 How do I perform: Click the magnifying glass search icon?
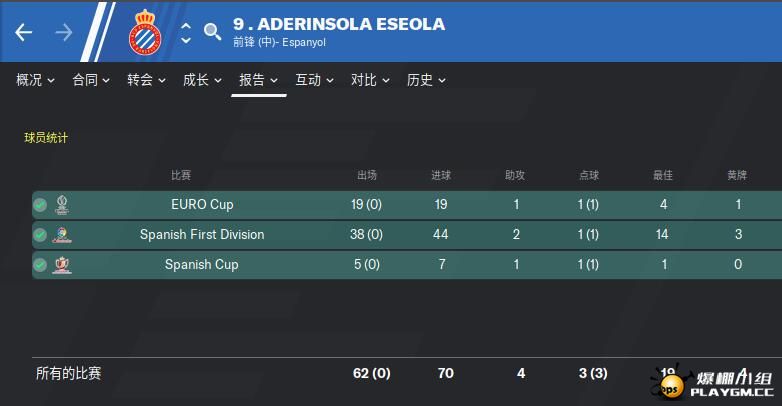[x=212, y=31]
